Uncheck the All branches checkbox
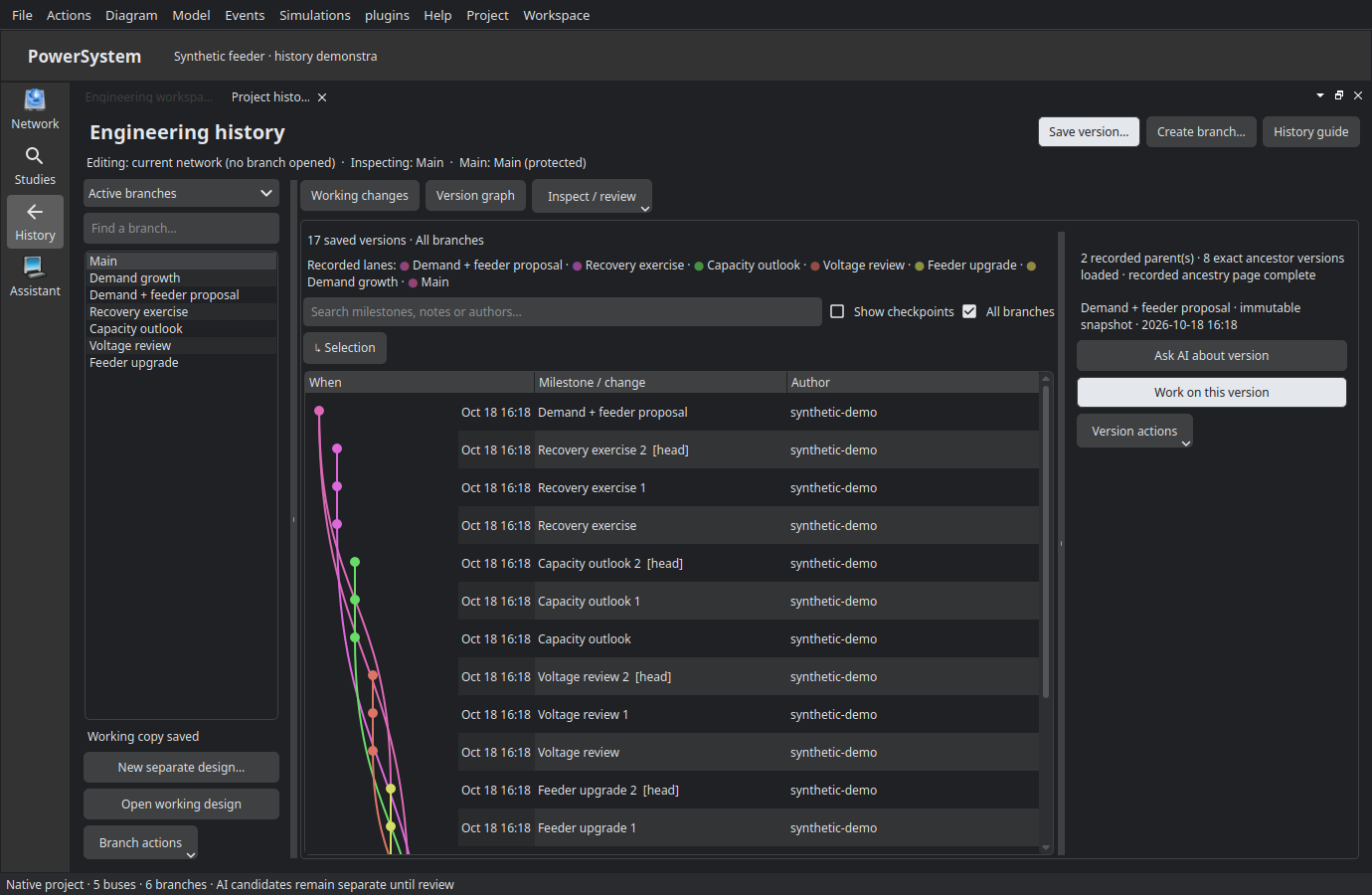Image resolution: width=1372 pixels, height=895 pixels. [969, 311]
